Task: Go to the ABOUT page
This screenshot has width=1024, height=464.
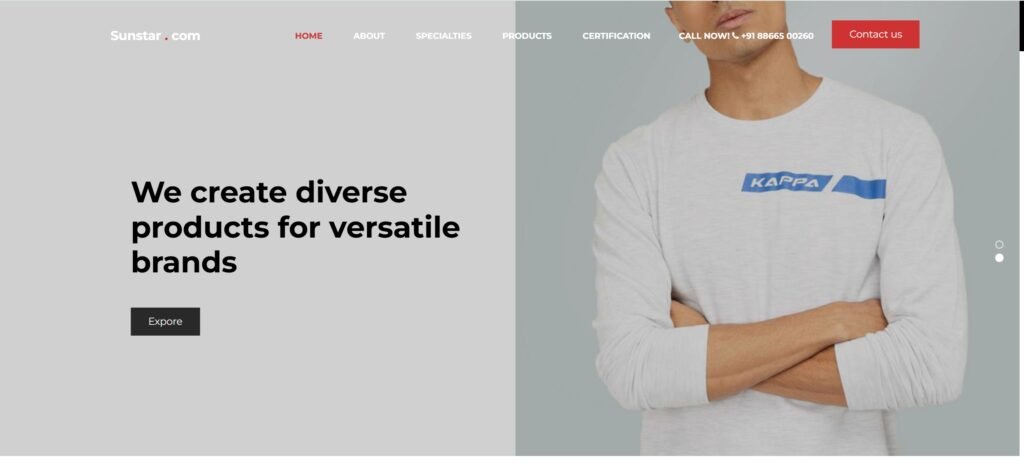Action: point(369,36)
